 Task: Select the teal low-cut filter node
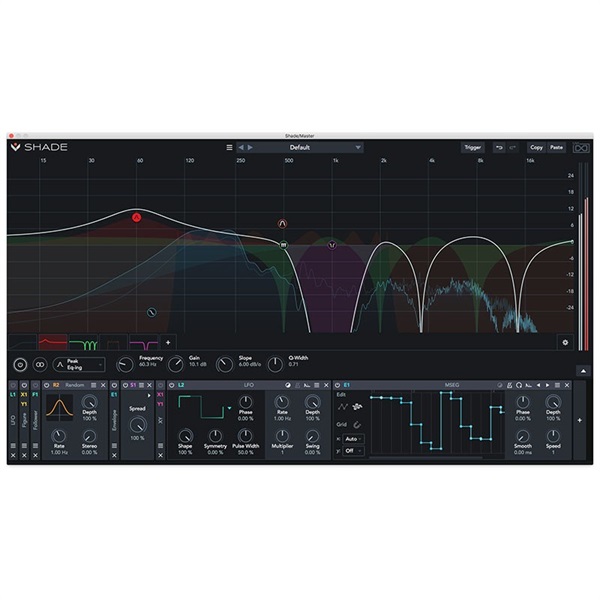click(x=152, y=313)
